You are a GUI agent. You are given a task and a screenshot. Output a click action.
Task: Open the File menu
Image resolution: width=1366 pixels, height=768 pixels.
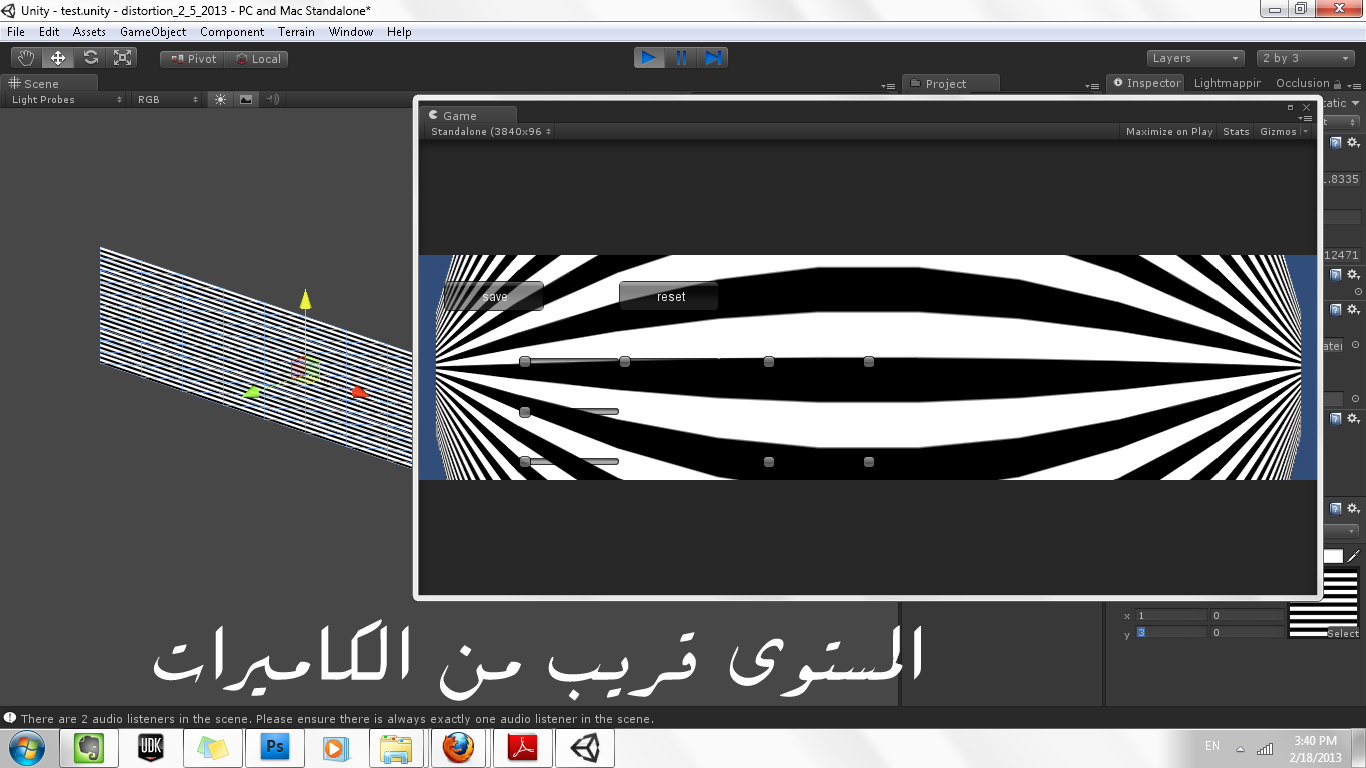click(x=16, y=32)
